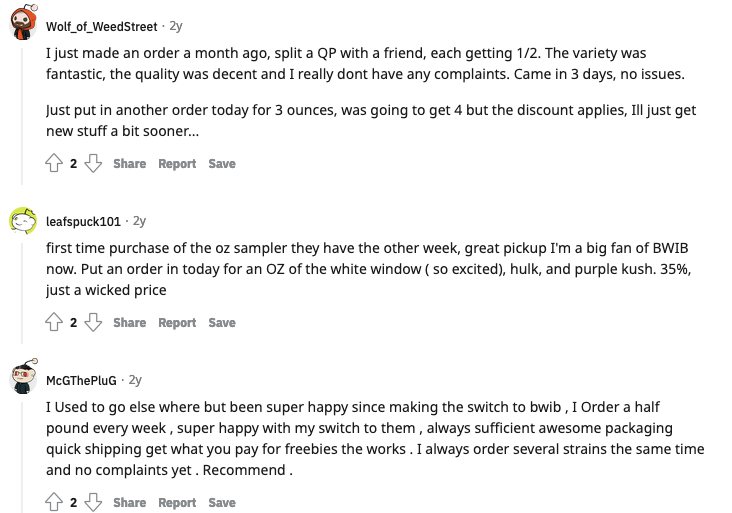Save McGThePluG's comment

[222, 503]
